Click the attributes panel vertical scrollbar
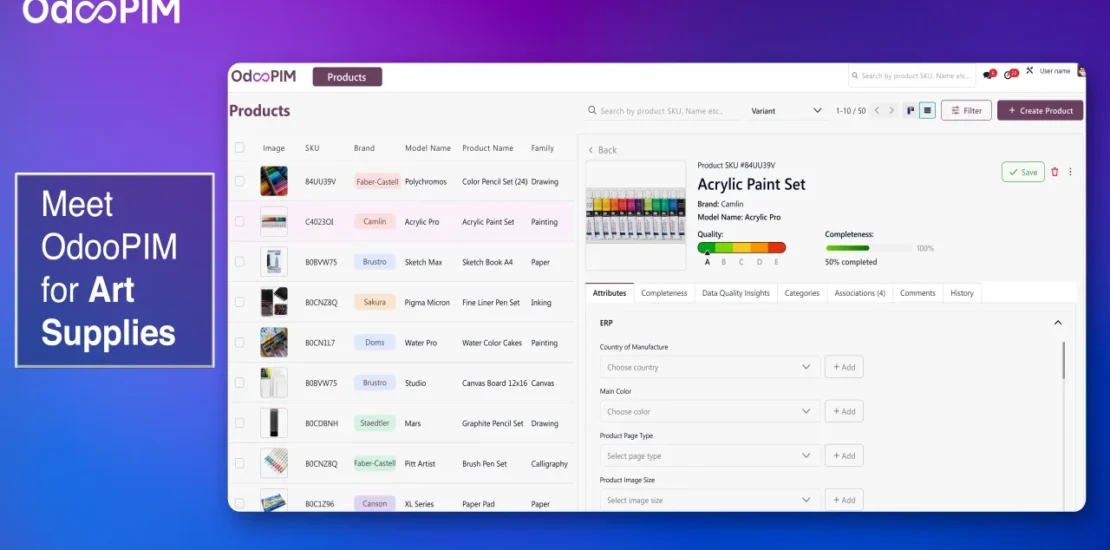 point(1063,360)
